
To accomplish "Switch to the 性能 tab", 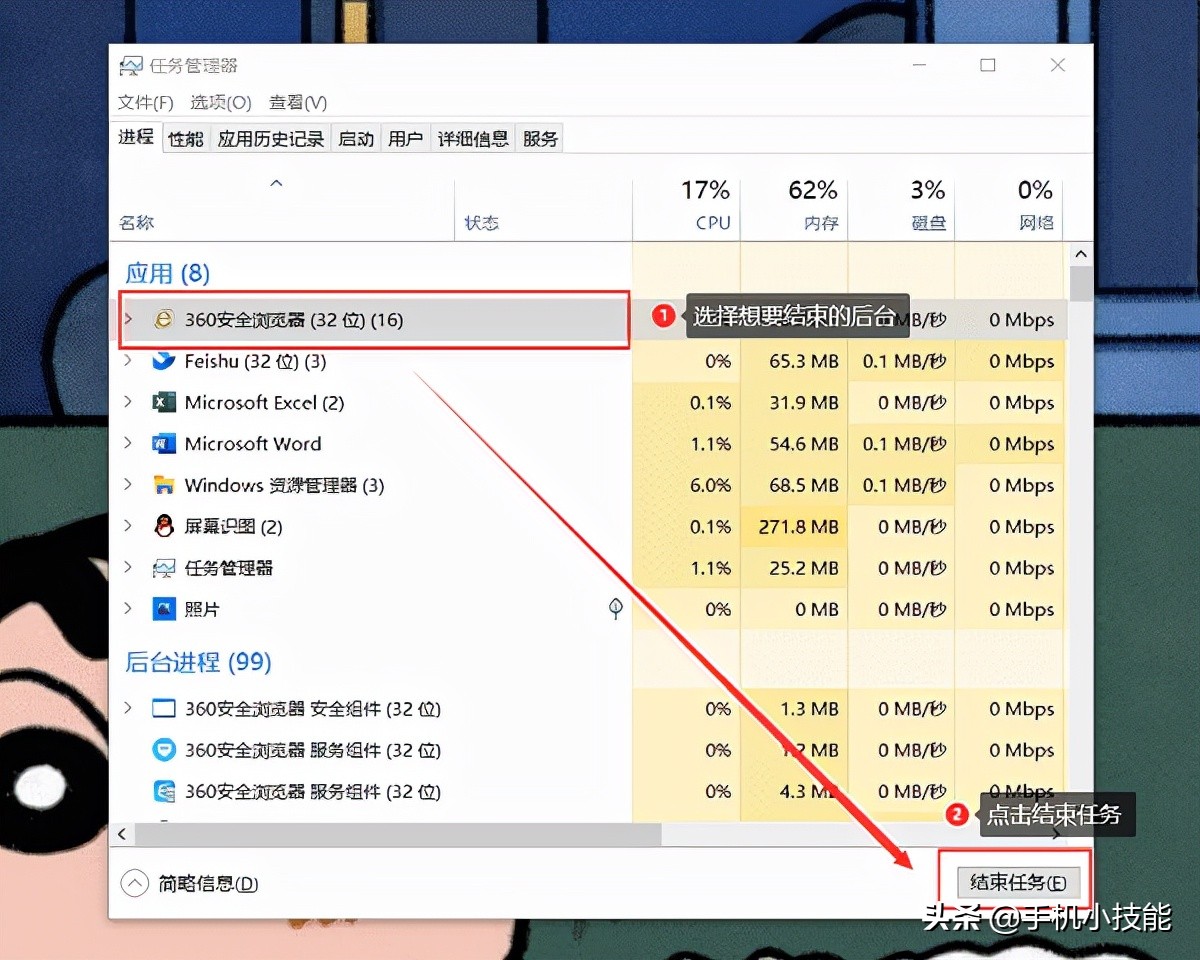I will (186, 139).
